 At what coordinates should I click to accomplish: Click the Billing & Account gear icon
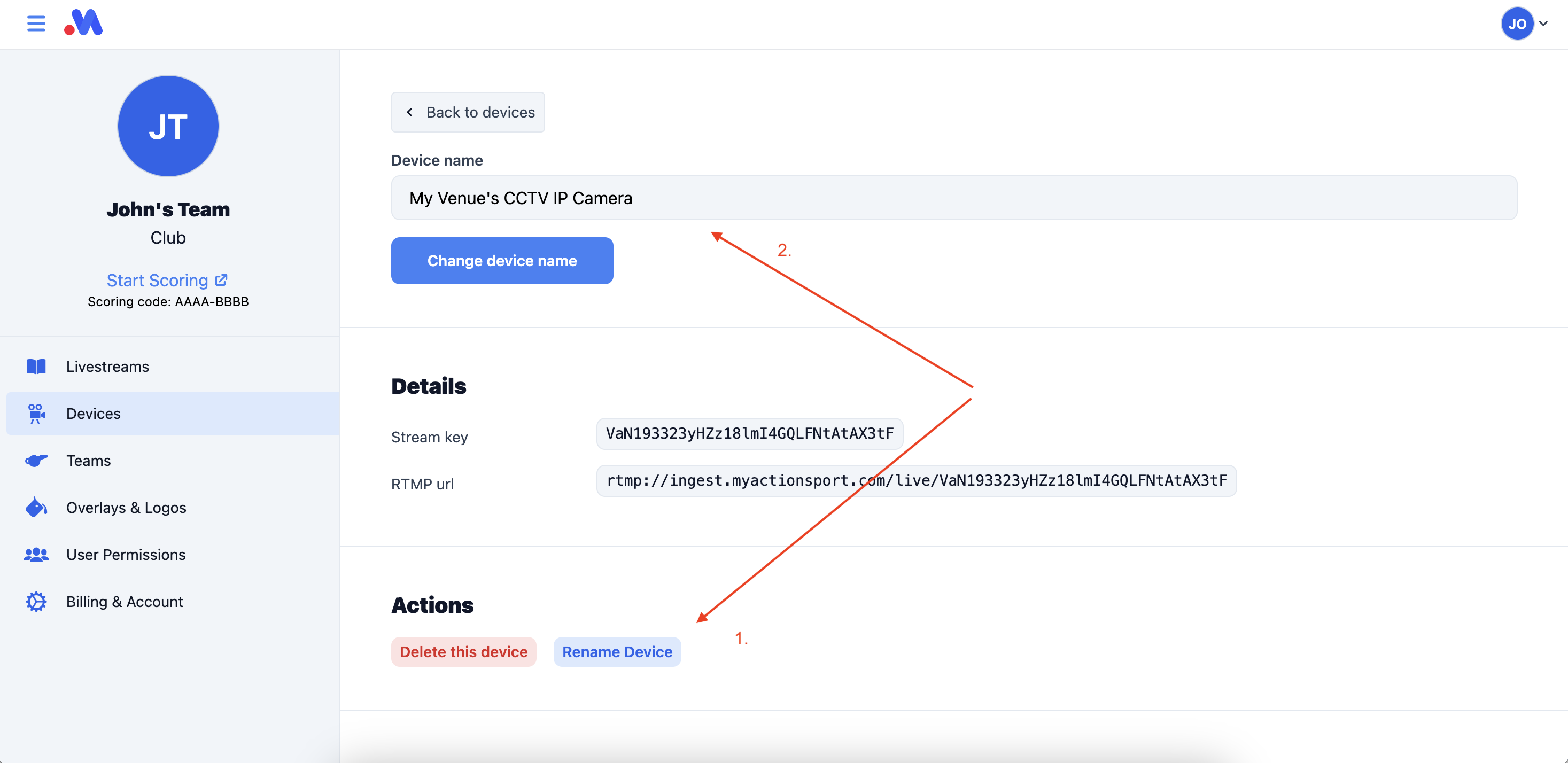36,601
